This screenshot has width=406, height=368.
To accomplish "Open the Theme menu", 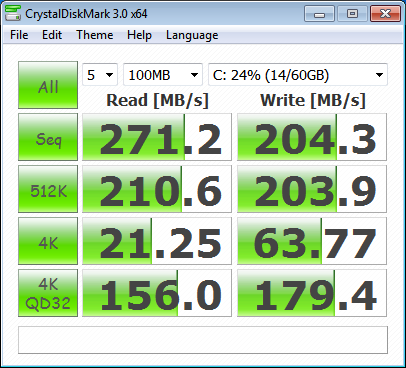I will (95, 35).
